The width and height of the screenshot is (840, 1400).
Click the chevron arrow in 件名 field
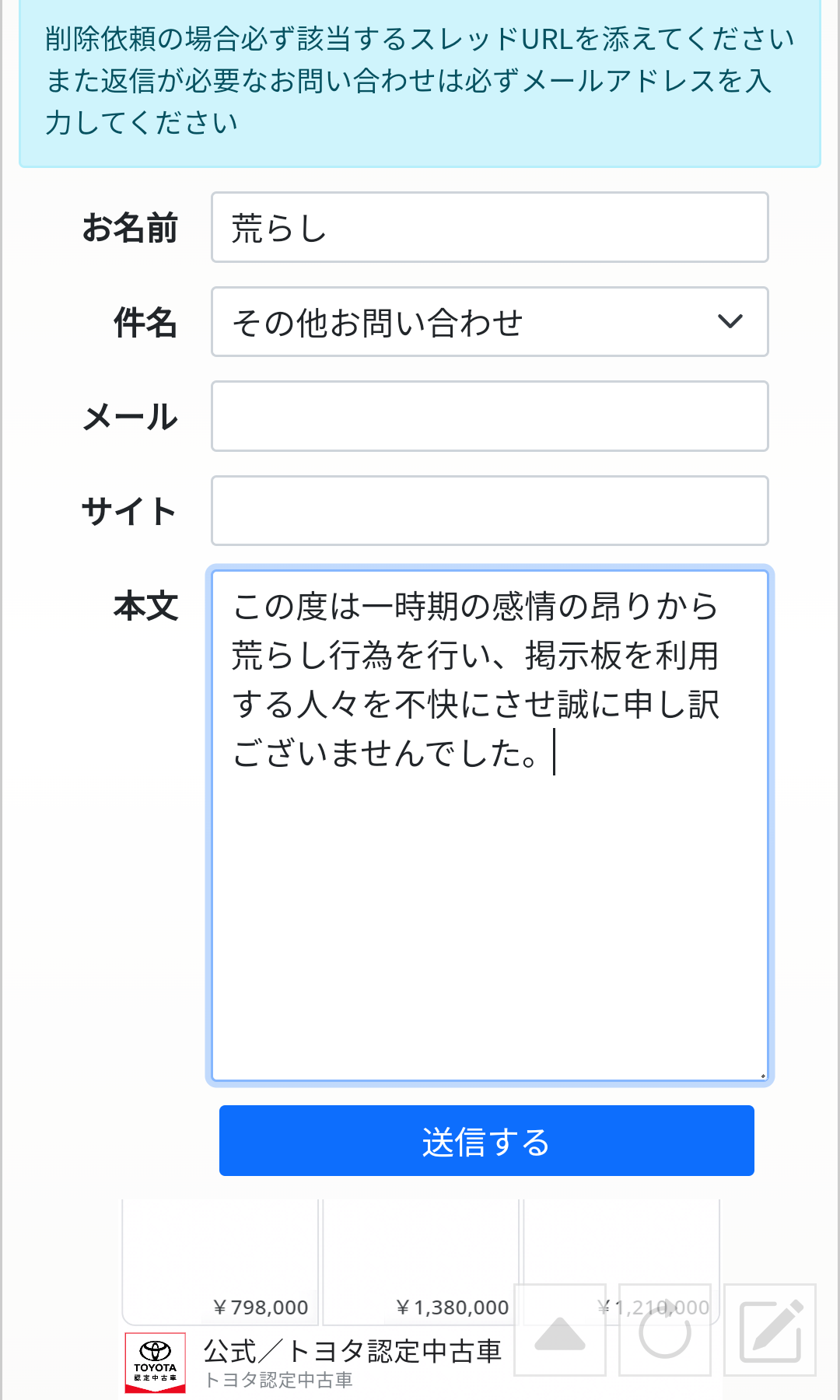point(730,321)
